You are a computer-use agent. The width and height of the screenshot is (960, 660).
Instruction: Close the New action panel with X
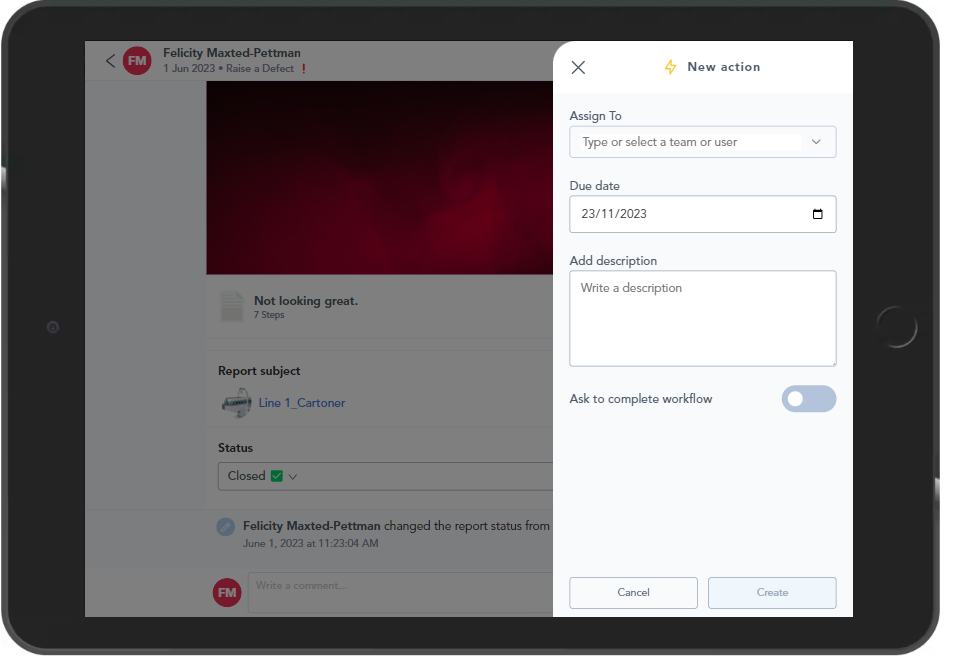578,68
